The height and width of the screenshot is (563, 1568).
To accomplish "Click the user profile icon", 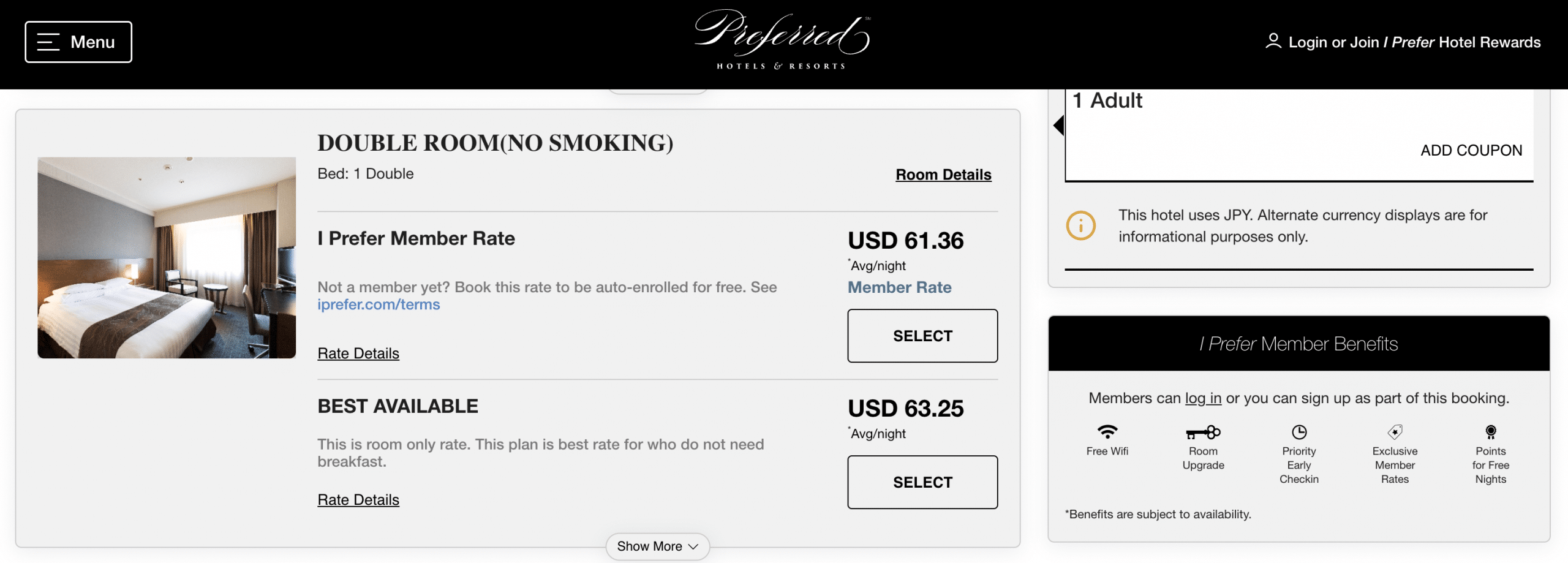I will pyautogui.click(x=1273, y=41).
